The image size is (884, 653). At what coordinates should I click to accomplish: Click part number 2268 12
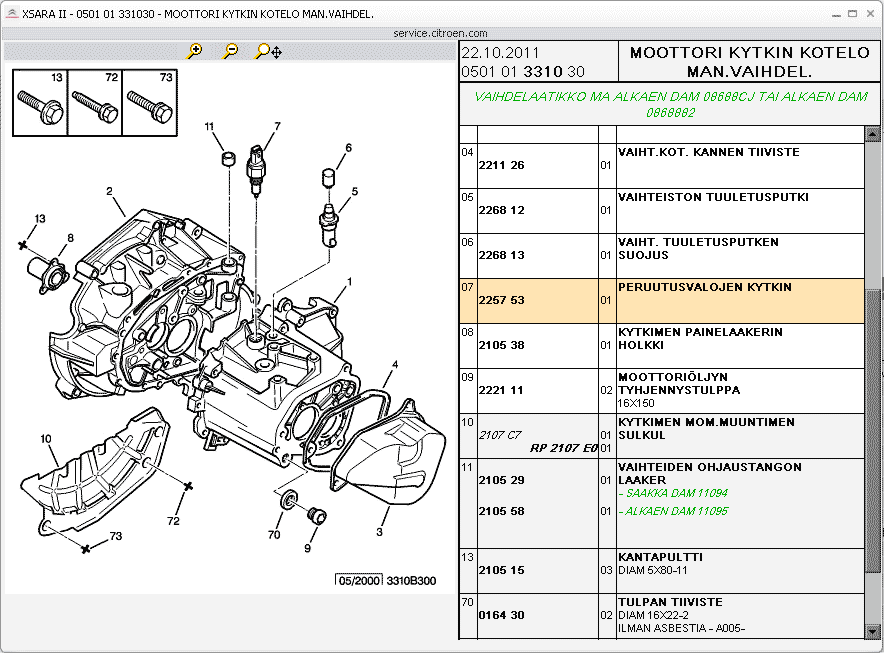point(501,211)
